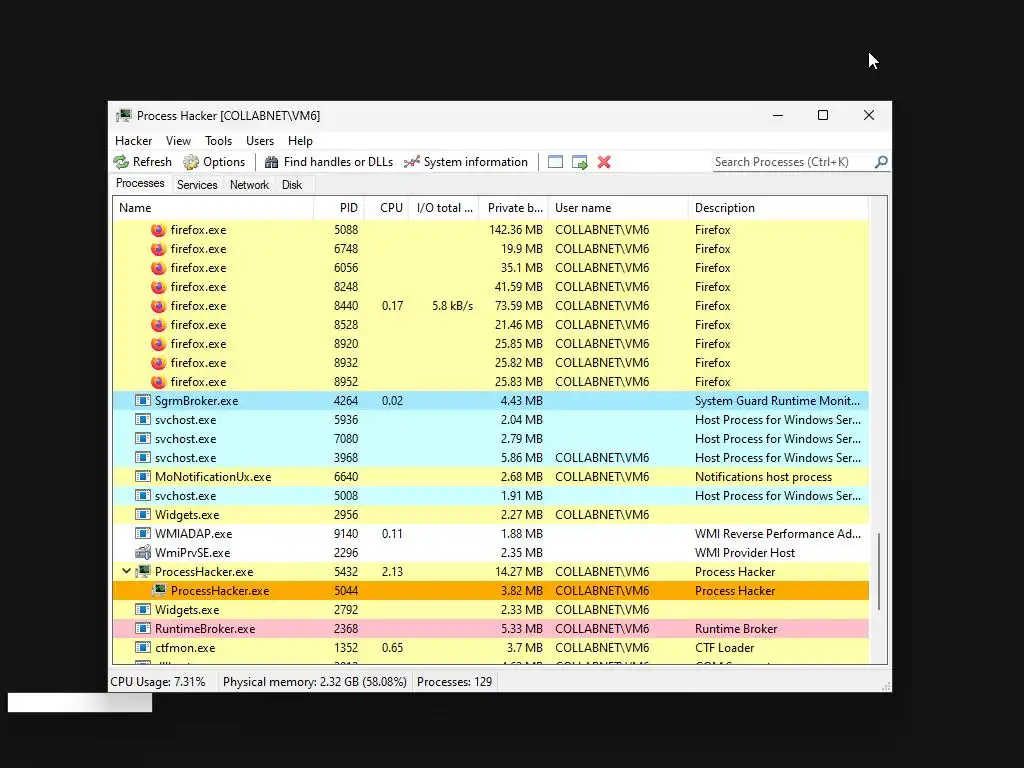Viewport: 1024px width, 768px height.
Task: Click Firefox icon for PID 5088
Action: [158, 230]
